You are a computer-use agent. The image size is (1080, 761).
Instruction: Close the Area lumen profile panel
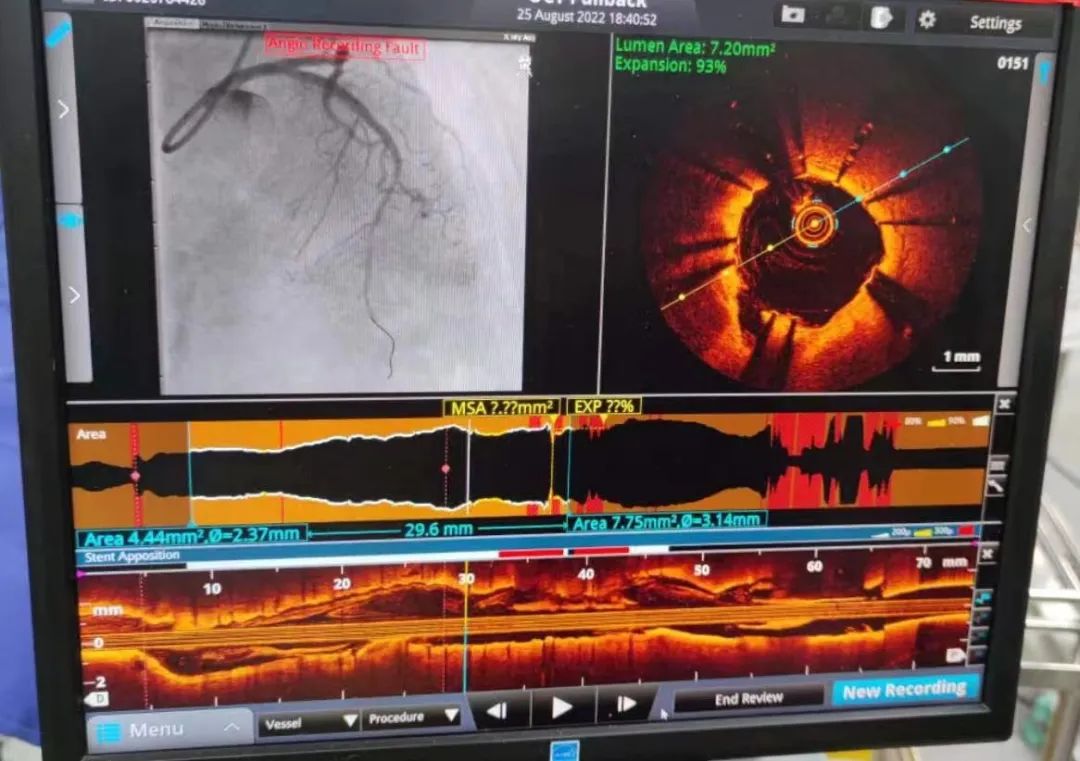[1003, 404]
